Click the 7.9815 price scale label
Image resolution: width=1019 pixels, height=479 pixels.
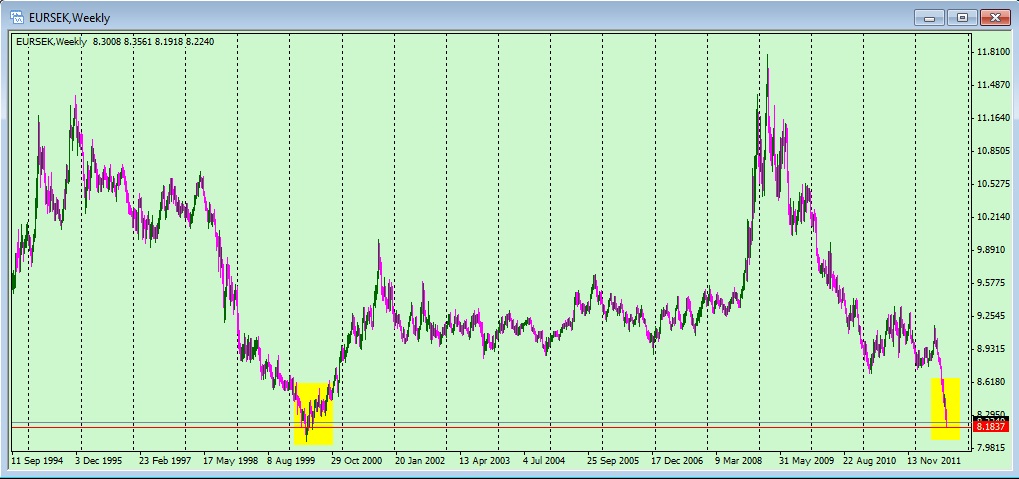pyautogui.click(x=993, y=448)
